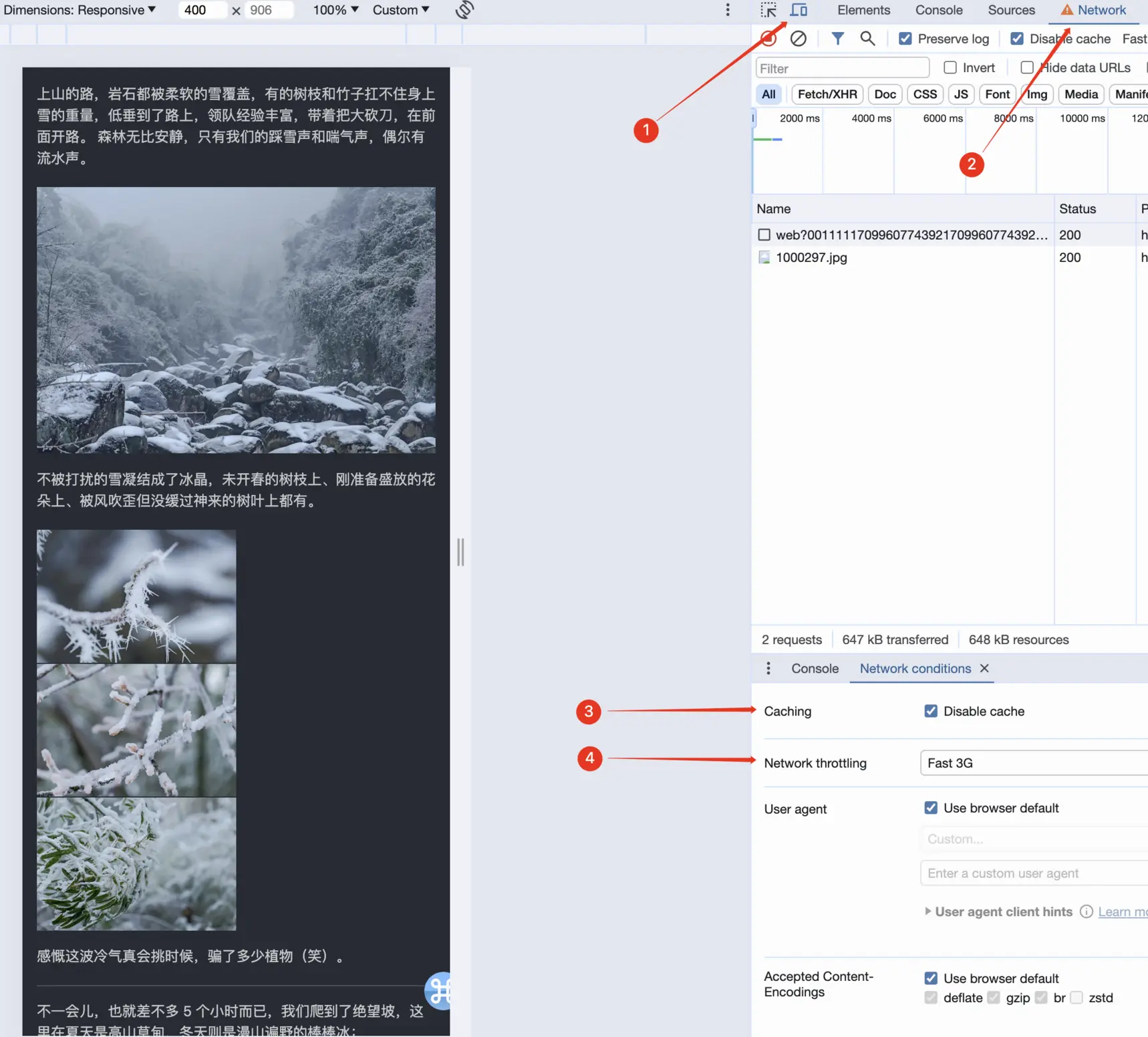Open device toolbar three-dot options menu
This screenshot has height=1037, width=1148.
(x=728, y=10)
